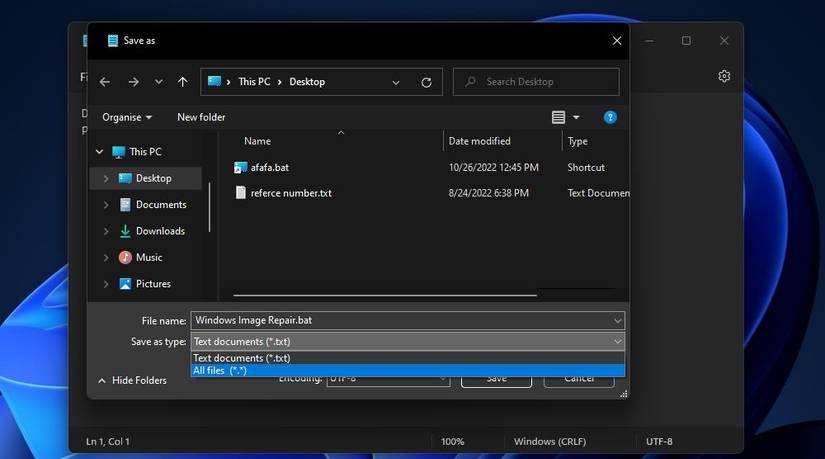Viewport: 825px width, 459px height.
Task: Open the File name dropdown arrow
Action: coord(617,321)
